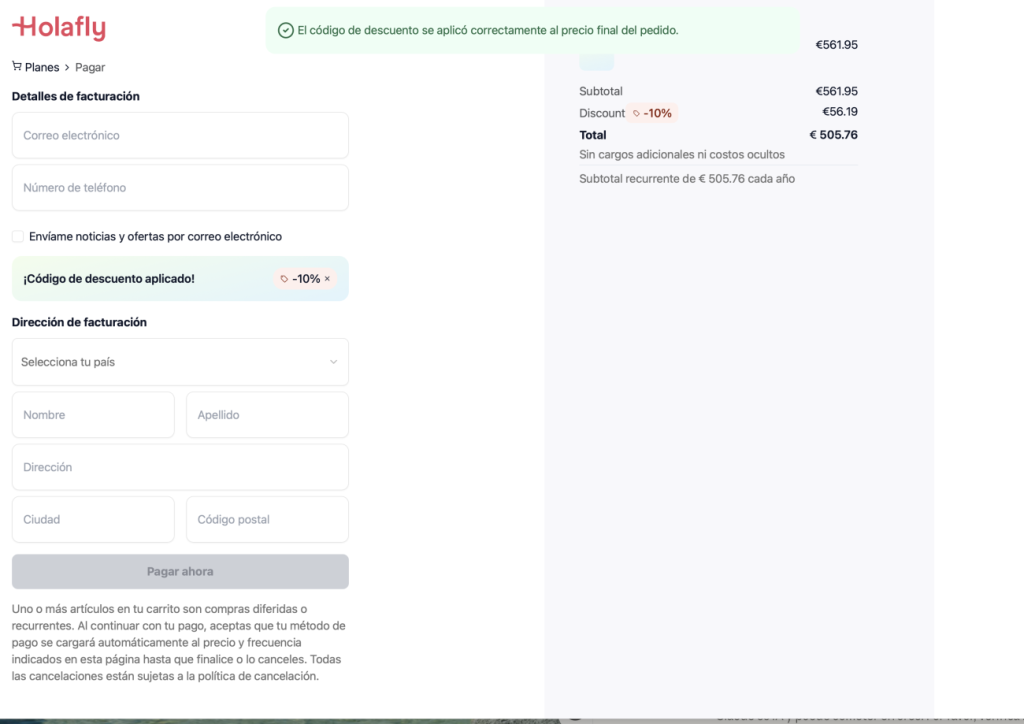Click the shopping cart icon in the breadcrumb
The image size is (1024, 724).
point(15,66)
